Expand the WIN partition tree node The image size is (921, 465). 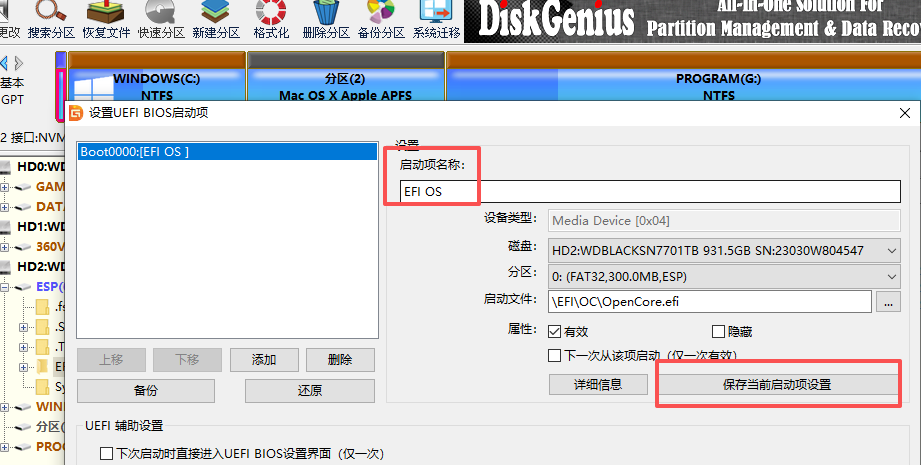pyautogui.click(x=4, y=407)
